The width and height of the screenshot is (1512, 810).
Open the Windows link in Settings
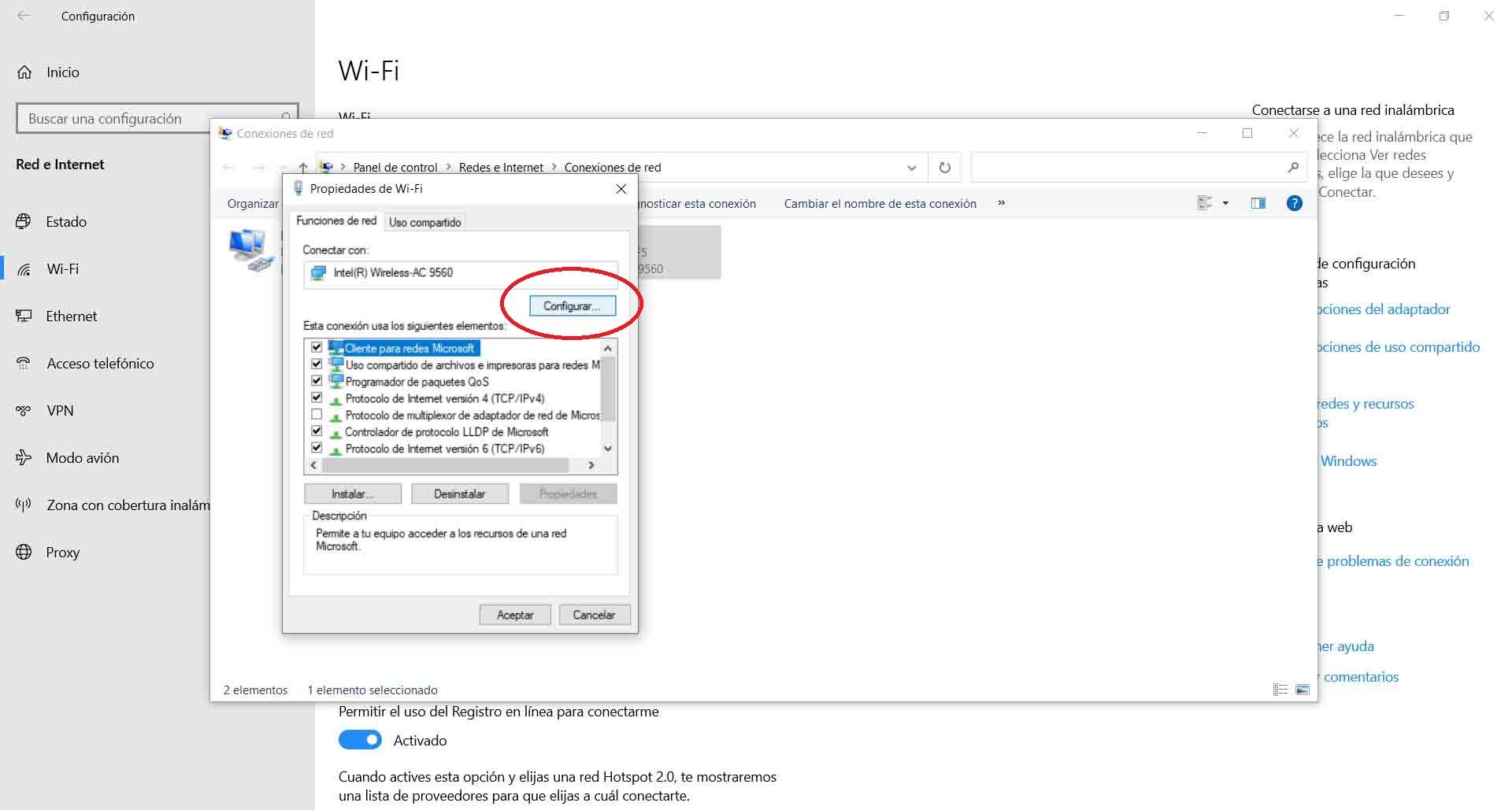pyautogui.click(x=1348, y=460)
